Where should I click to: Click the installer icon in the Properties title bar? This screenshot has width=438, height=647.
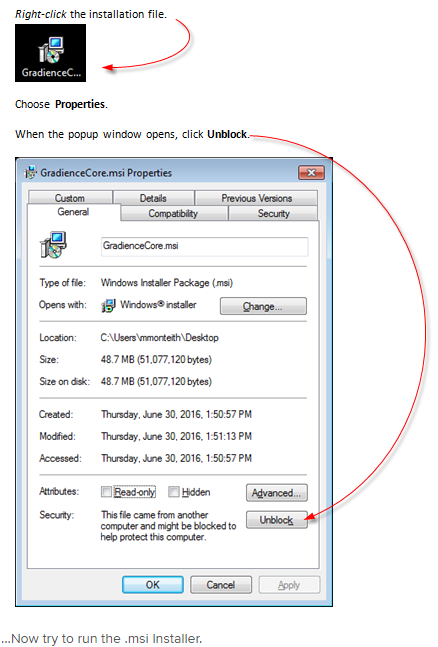(31, 172)
